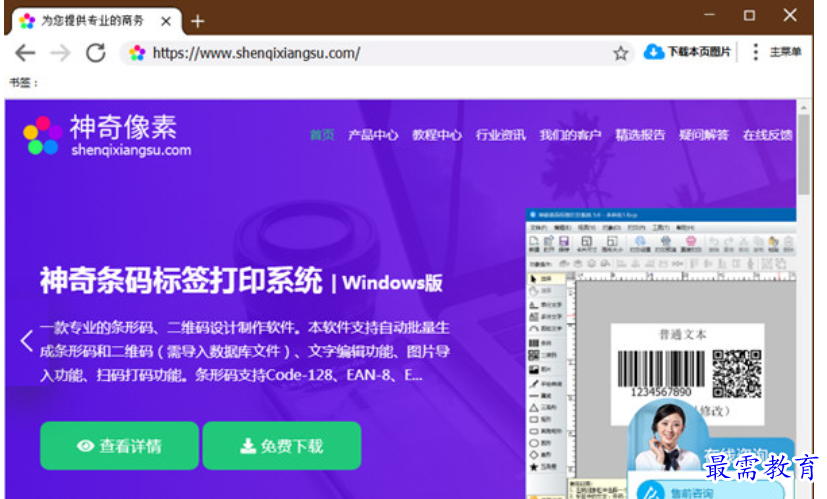Click the description paragraph starting 一款专业的条形码
827x499 pixels.
pos(245,351)
